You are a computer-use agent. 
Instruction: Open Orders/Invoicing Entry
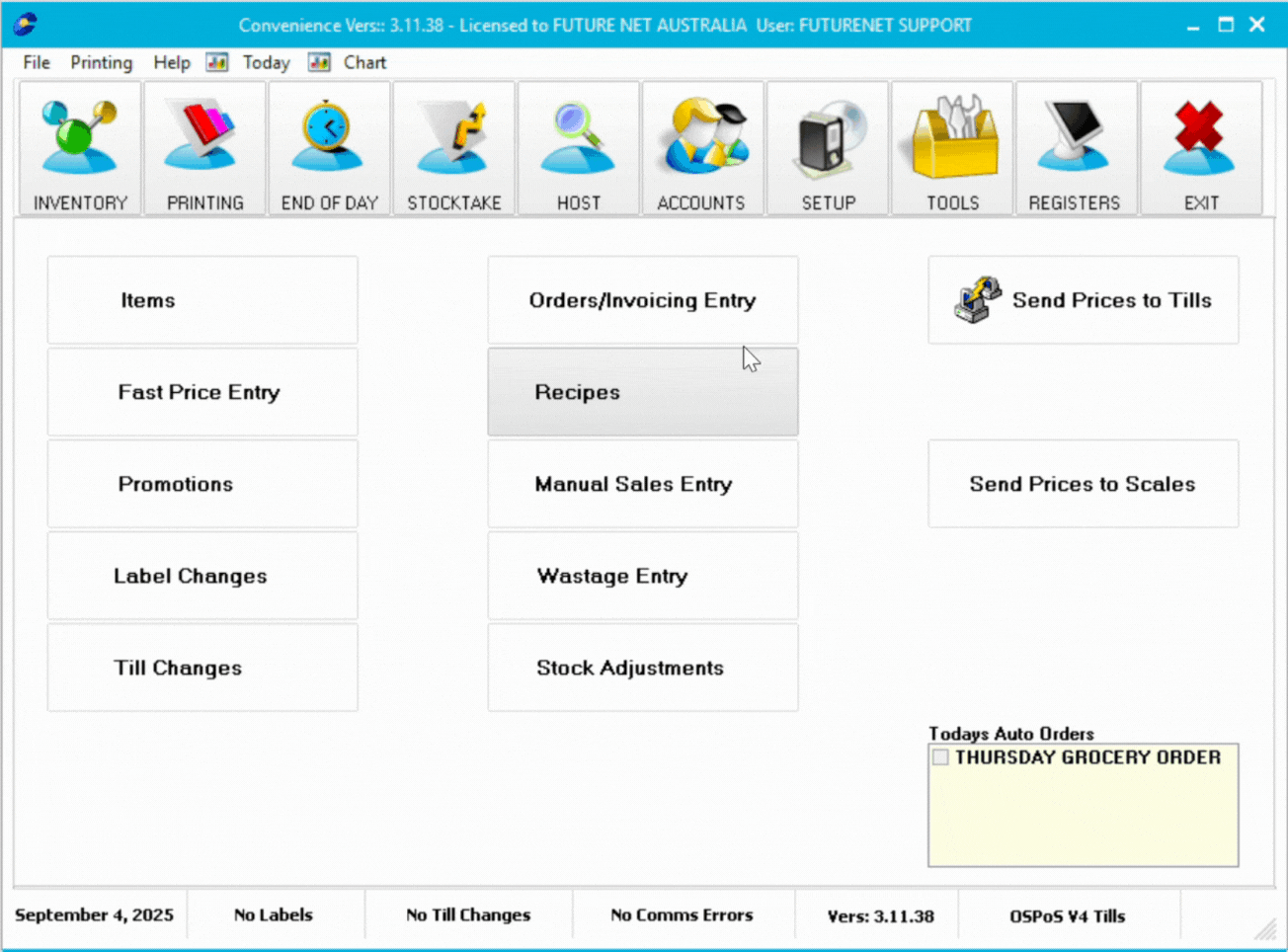(x=642, y=300)
